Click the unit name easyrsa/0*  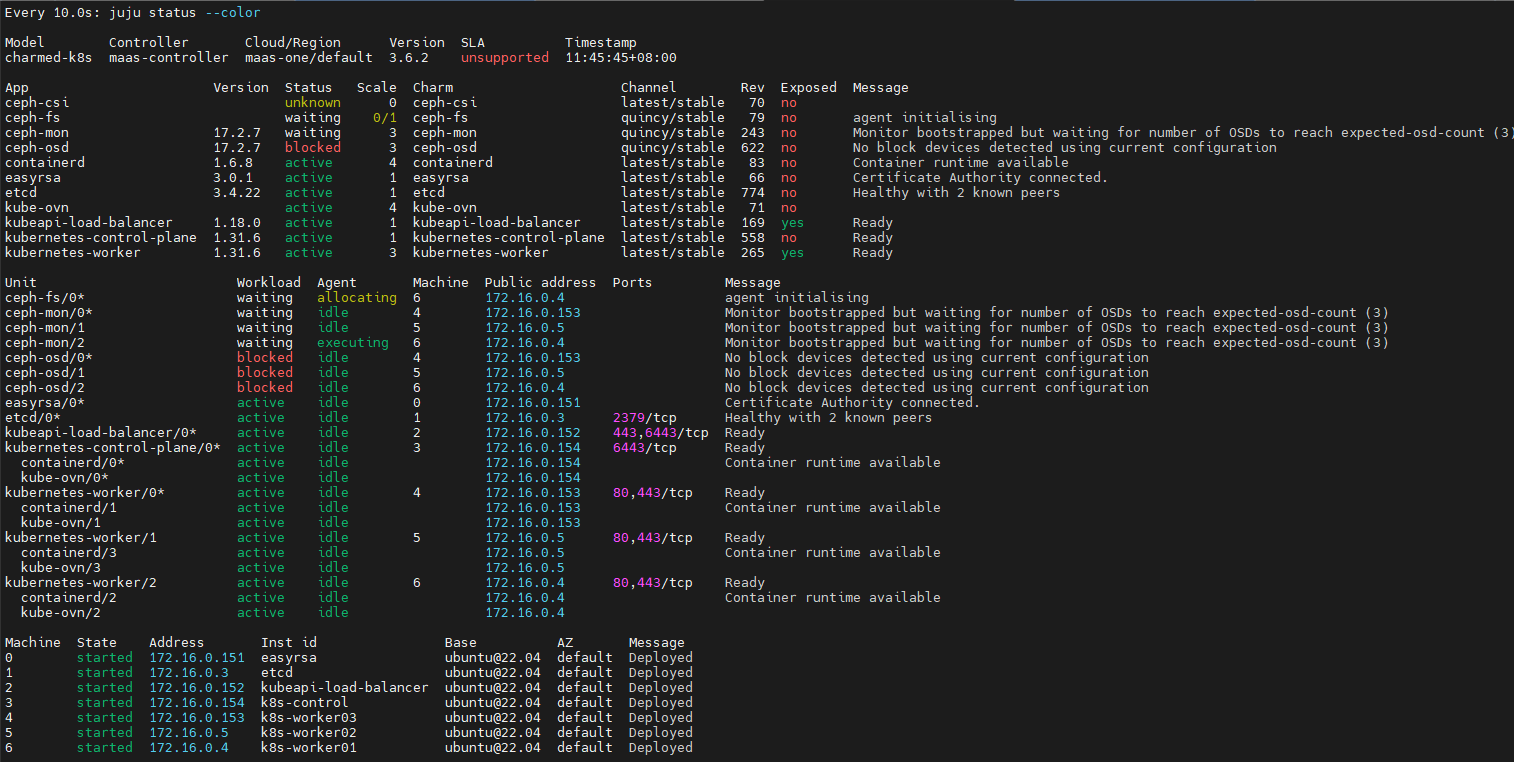pos(45,402)
